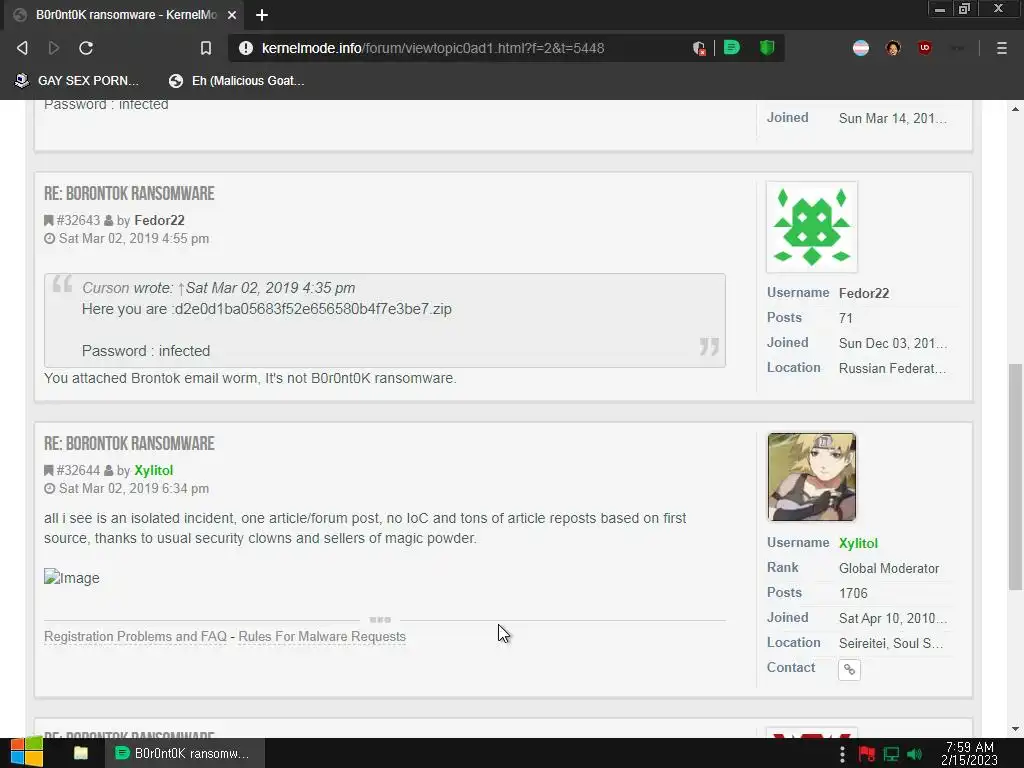Open the Eh (Malicious Goat...) bookmark

[236, 80]
